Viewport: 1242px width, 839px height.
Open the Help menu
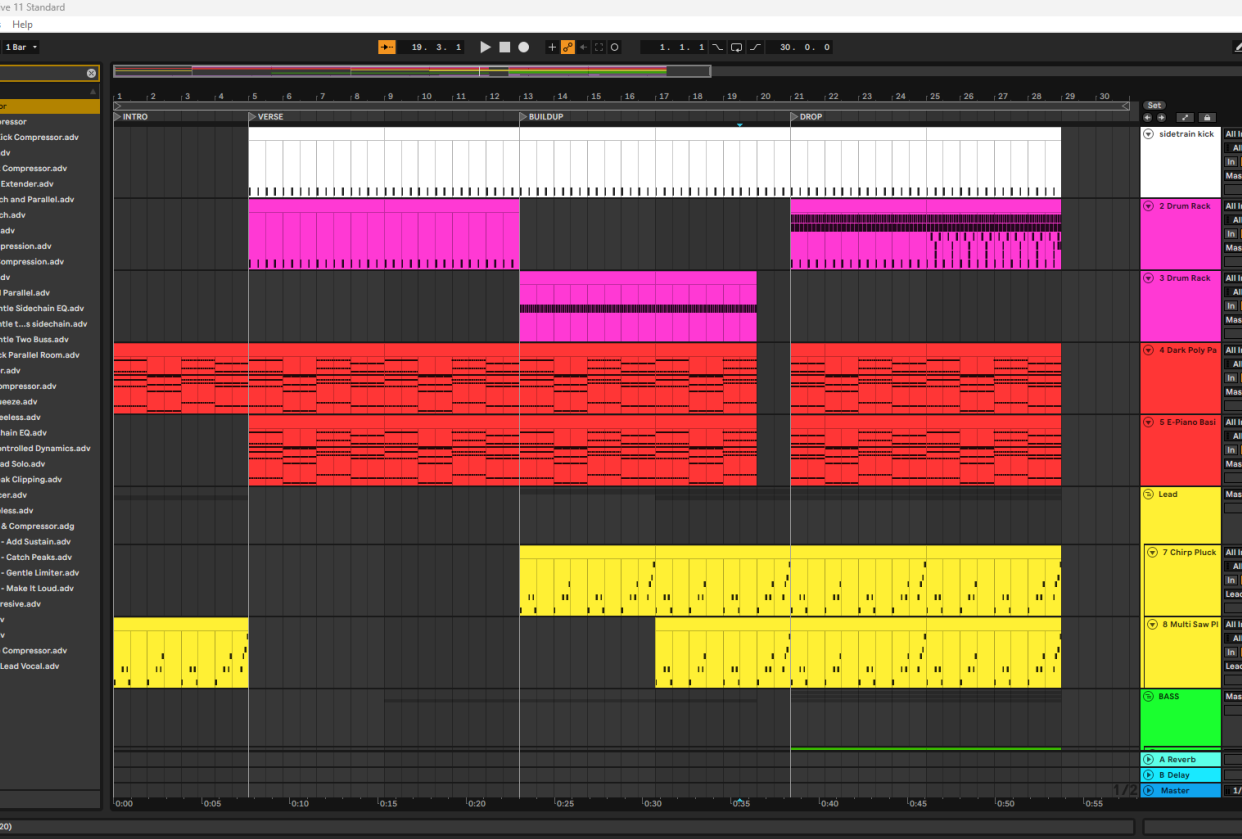point(22,24)
